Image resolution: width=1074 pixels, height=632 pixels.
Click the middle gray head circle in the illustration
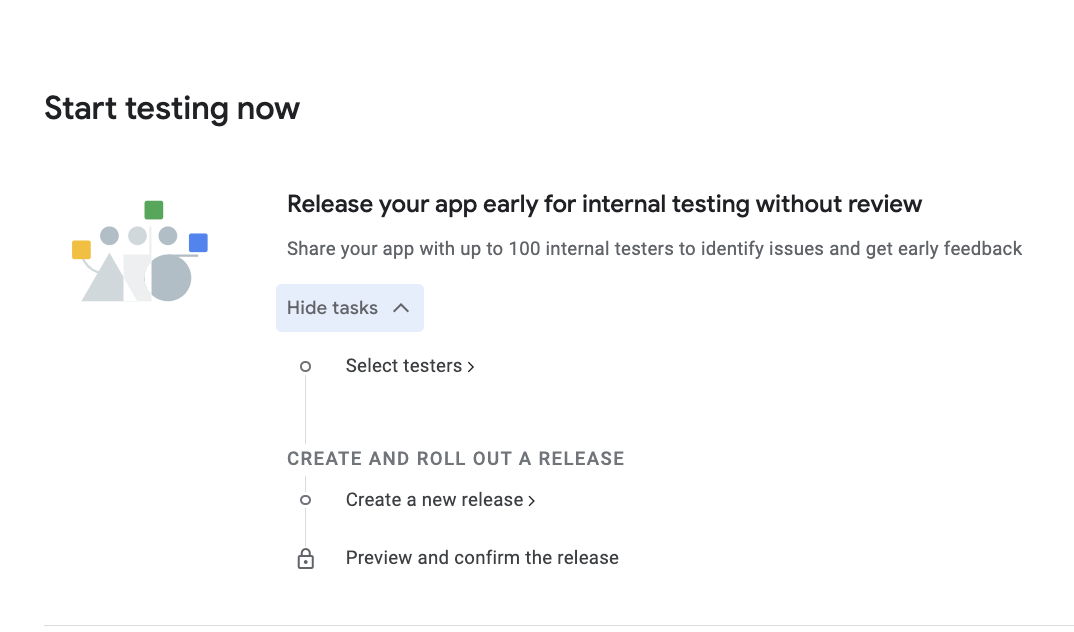pyautogui.click(x=138, y=236)
